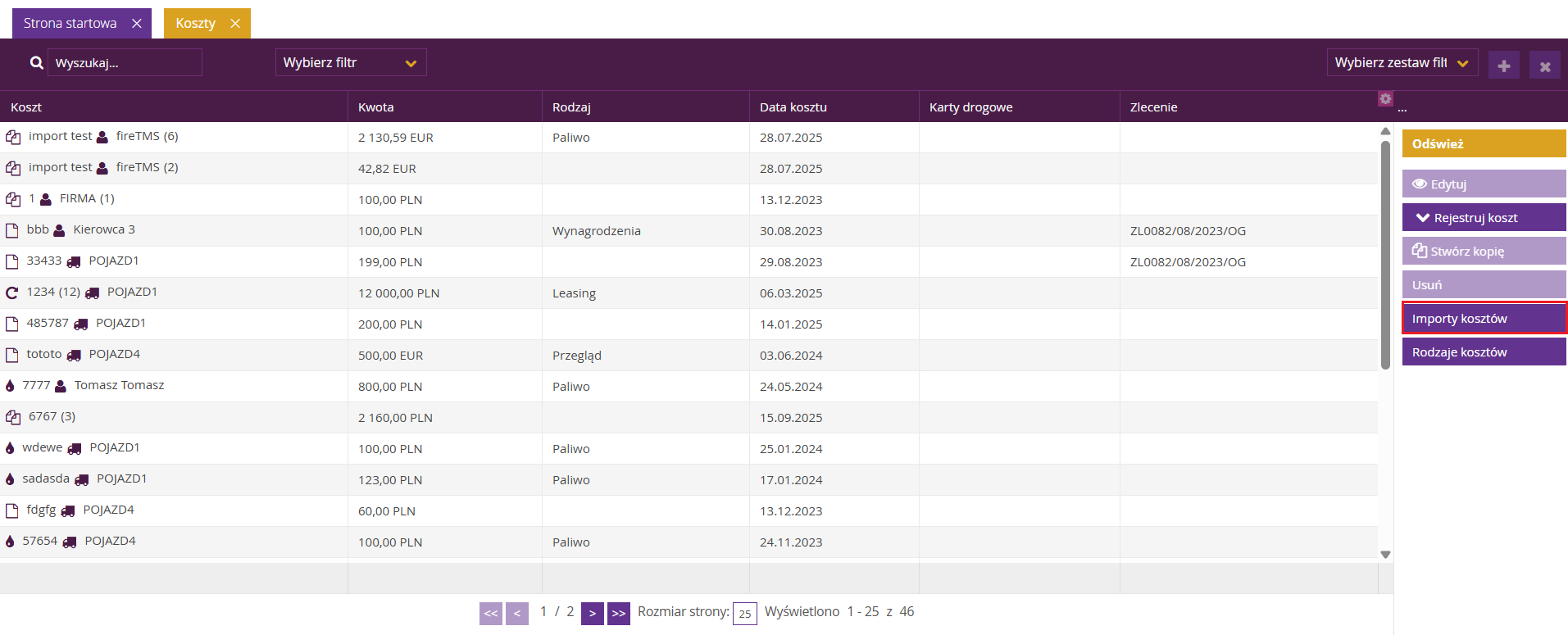Open the Wybierz zestaw filtrów dropdown
The image size is (1568, 635).
pos(1402,62)
